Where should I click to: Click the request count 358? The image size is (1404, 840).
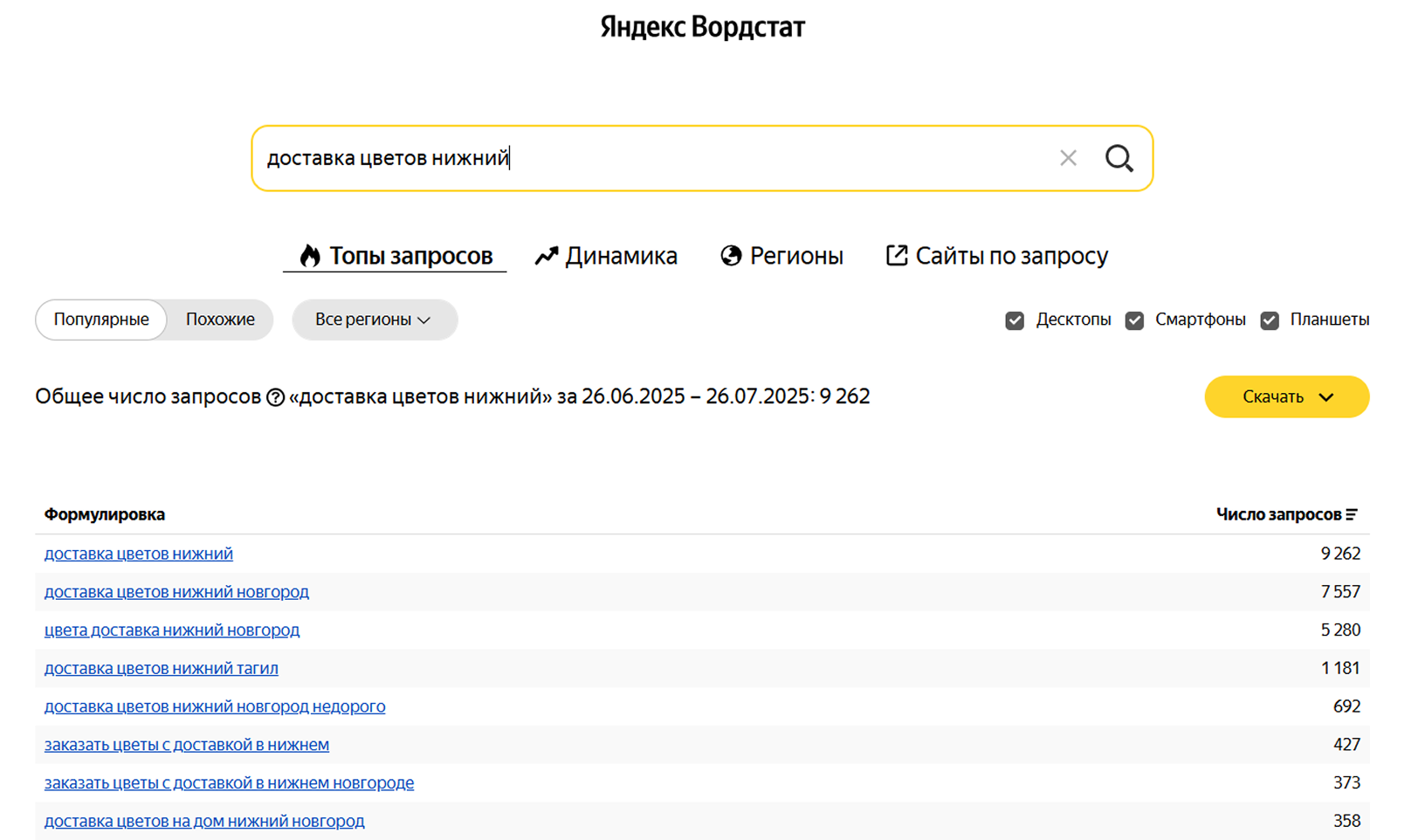click(x=1346, y=822)
